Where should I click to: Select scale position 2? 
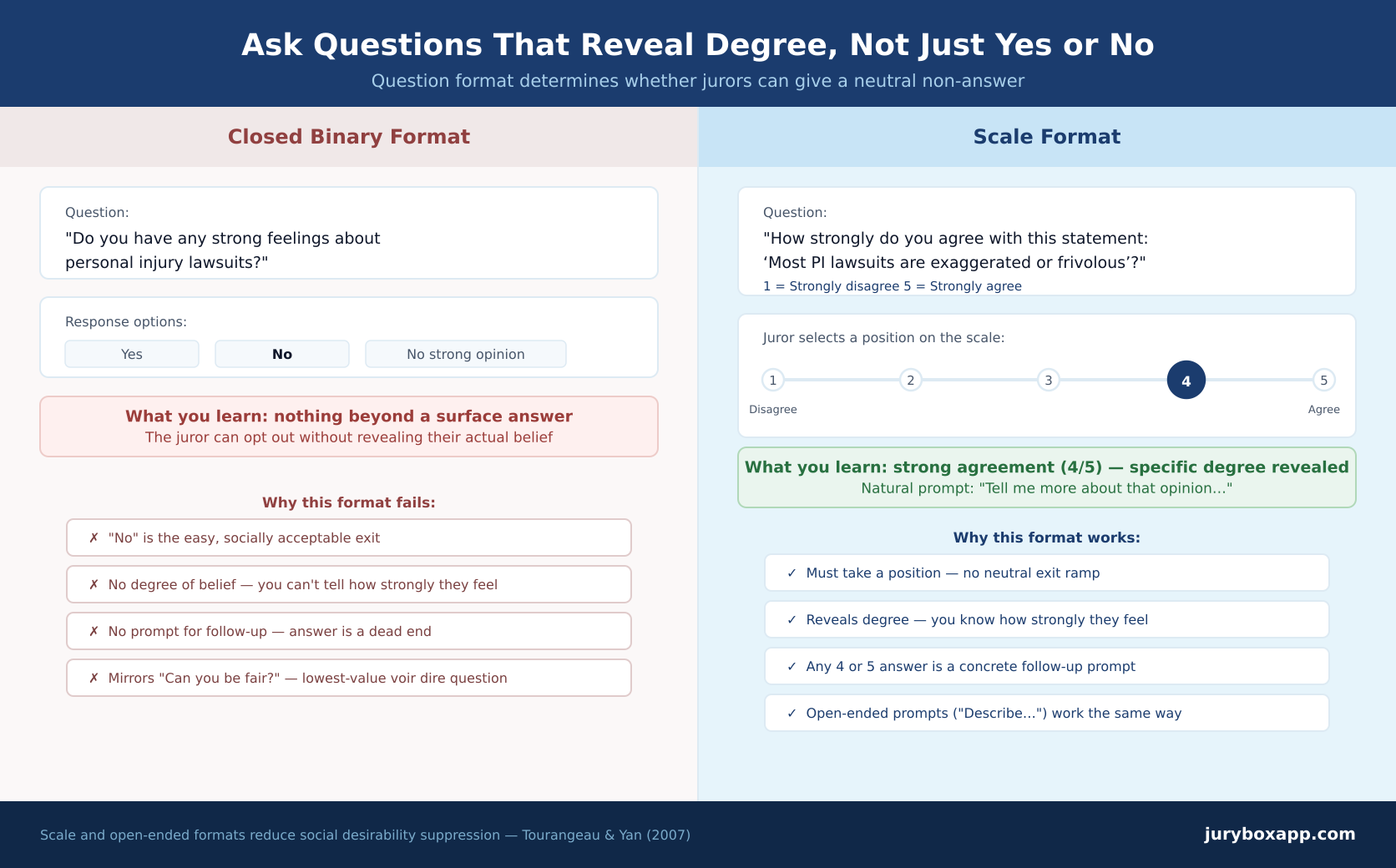[911, 380]
